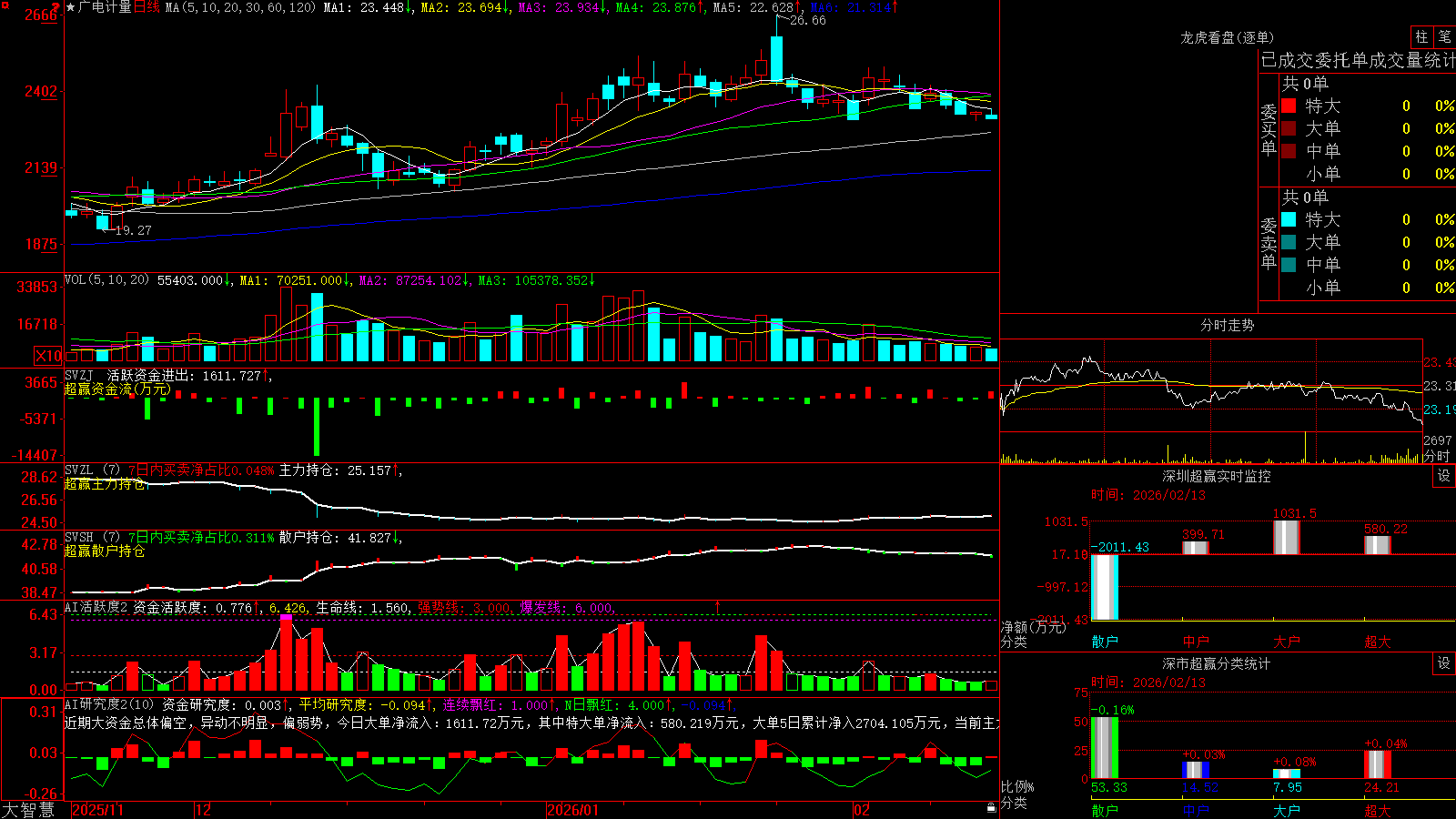Click the teal 中单 sell-order swatch
This screenshot has height=819, width=1456.
tap(1289, 265)
